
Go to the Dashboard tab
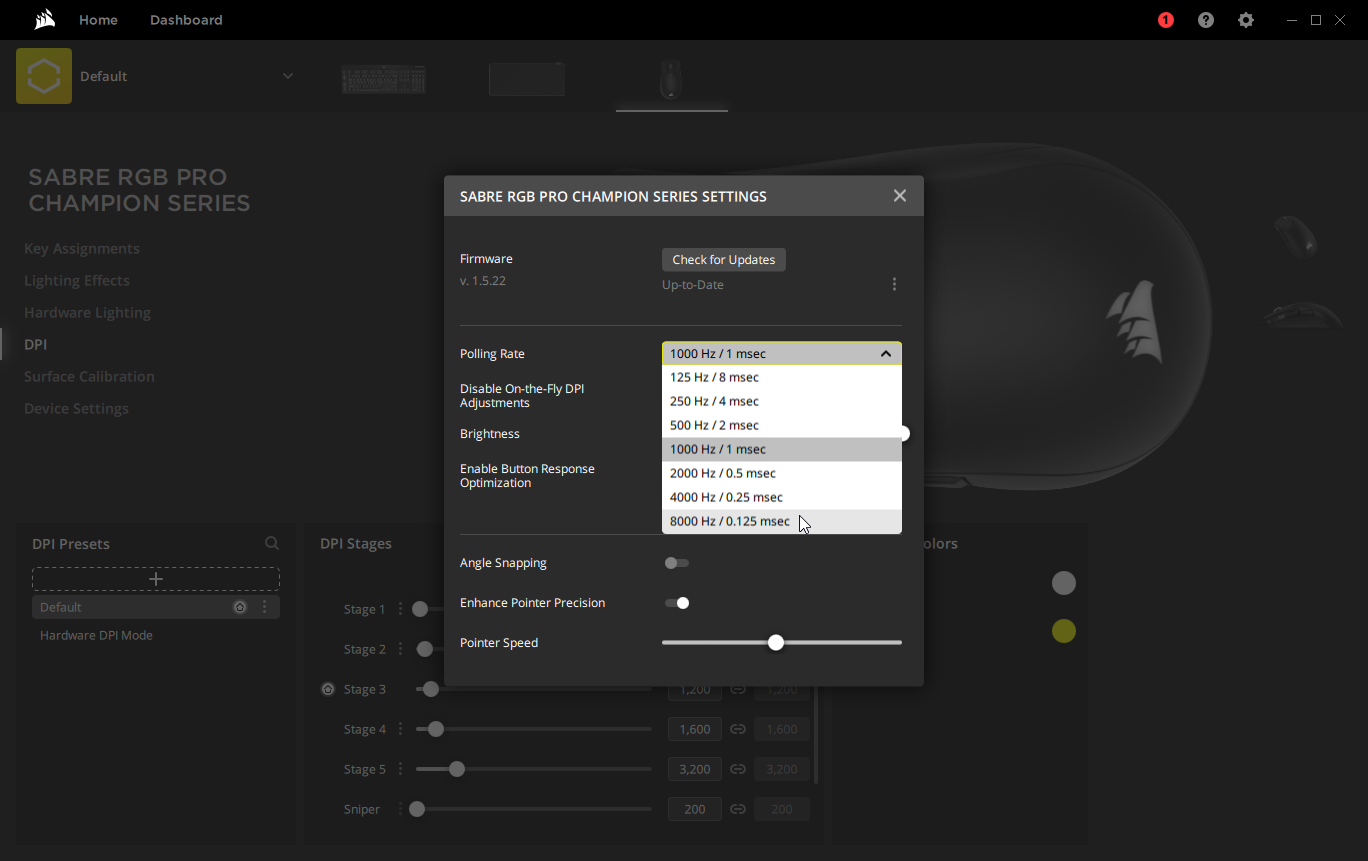(186, 20)
